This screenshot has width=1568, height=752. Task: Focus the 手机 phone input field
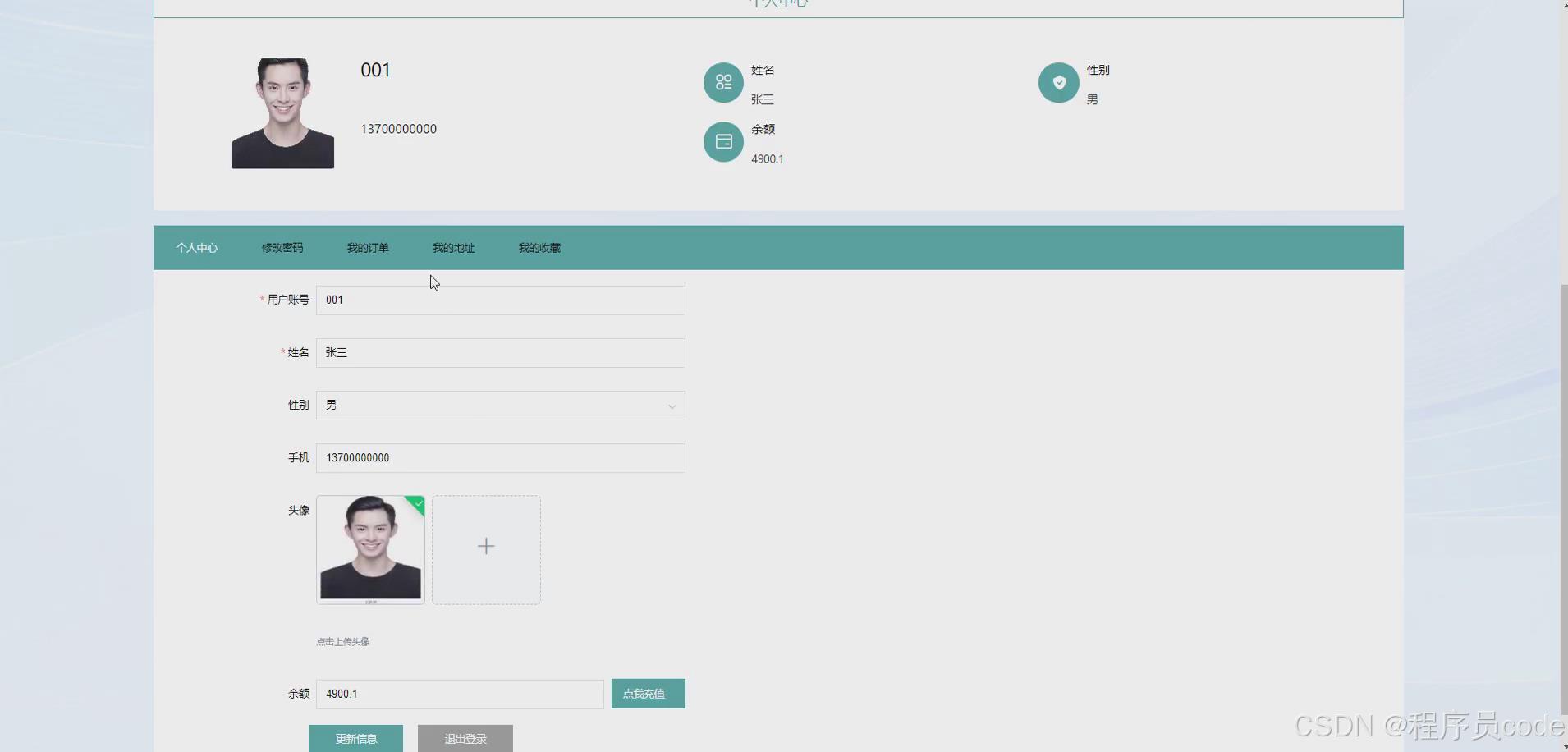(x=501, y=458)
